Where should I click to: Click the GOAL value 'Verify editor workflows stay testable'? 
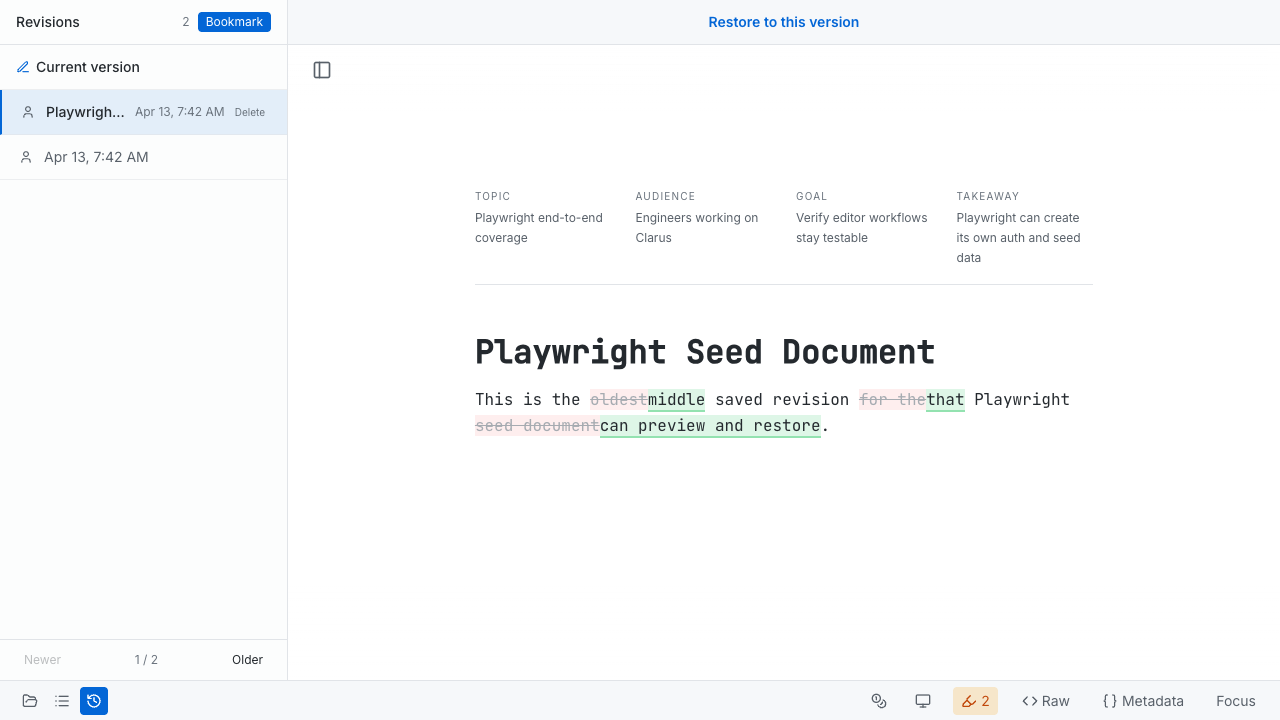coord(862,228)
